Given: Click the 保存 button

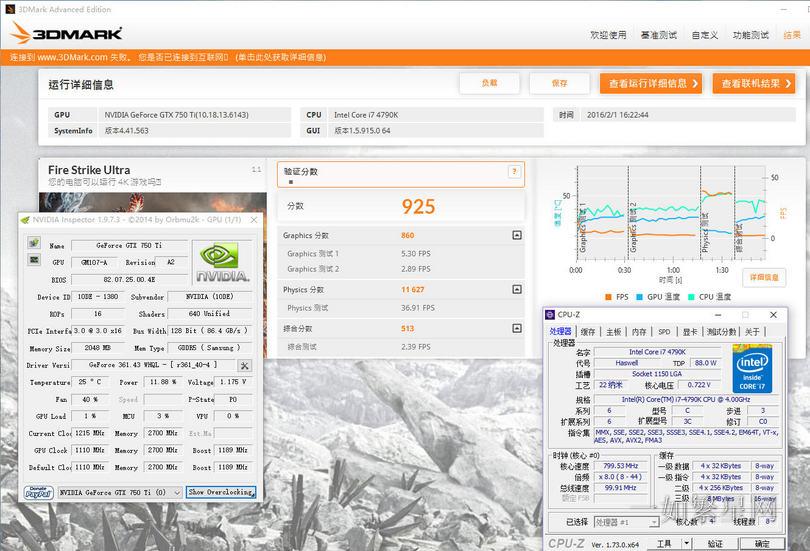Looking at the screenshot, I should pos(559,83).
